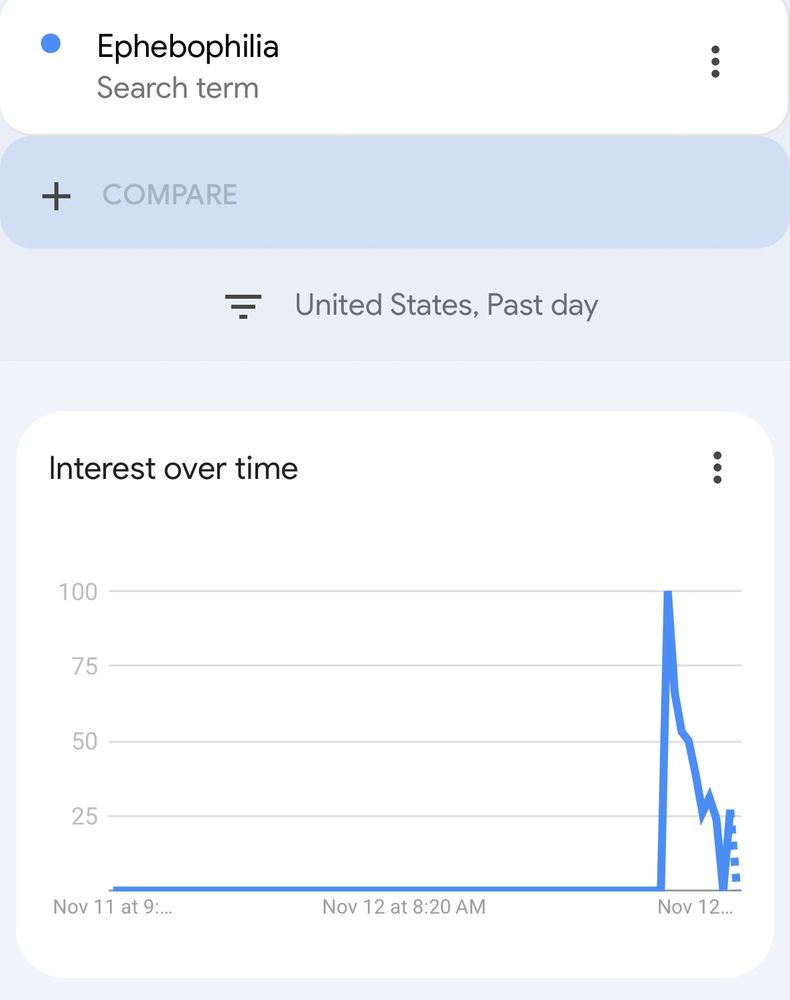
Task: Edit the Ephebophilia search term
Action: [187, 47]
